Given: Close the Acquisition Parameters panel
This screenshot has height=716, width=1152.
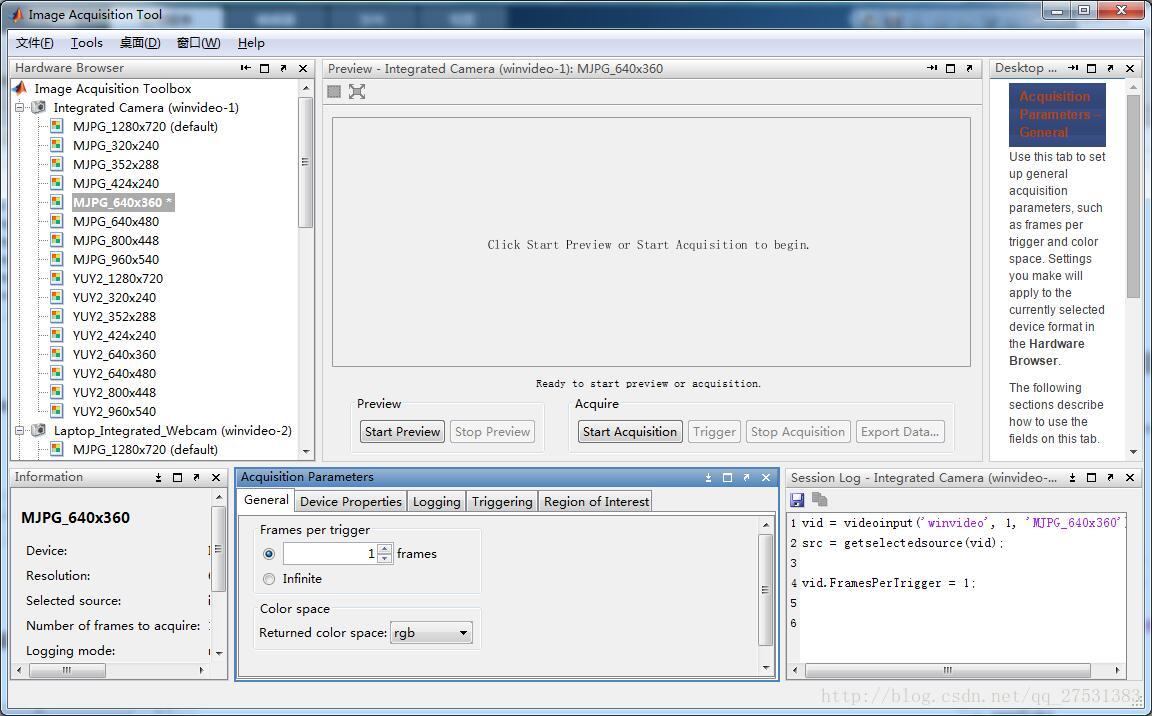Looking at the screenshot, I should [766, 477].
